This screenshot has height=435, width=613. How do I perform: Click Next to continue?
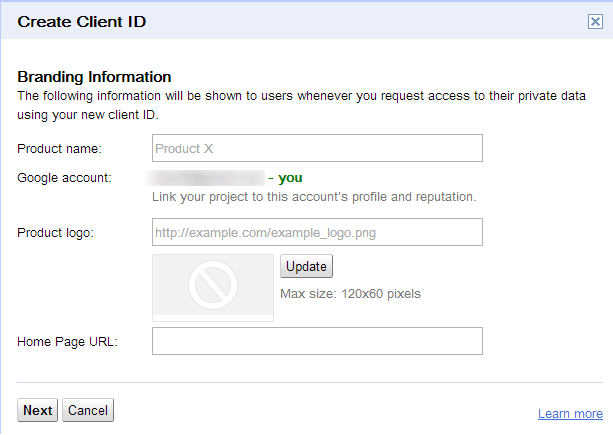pos(38,410)
